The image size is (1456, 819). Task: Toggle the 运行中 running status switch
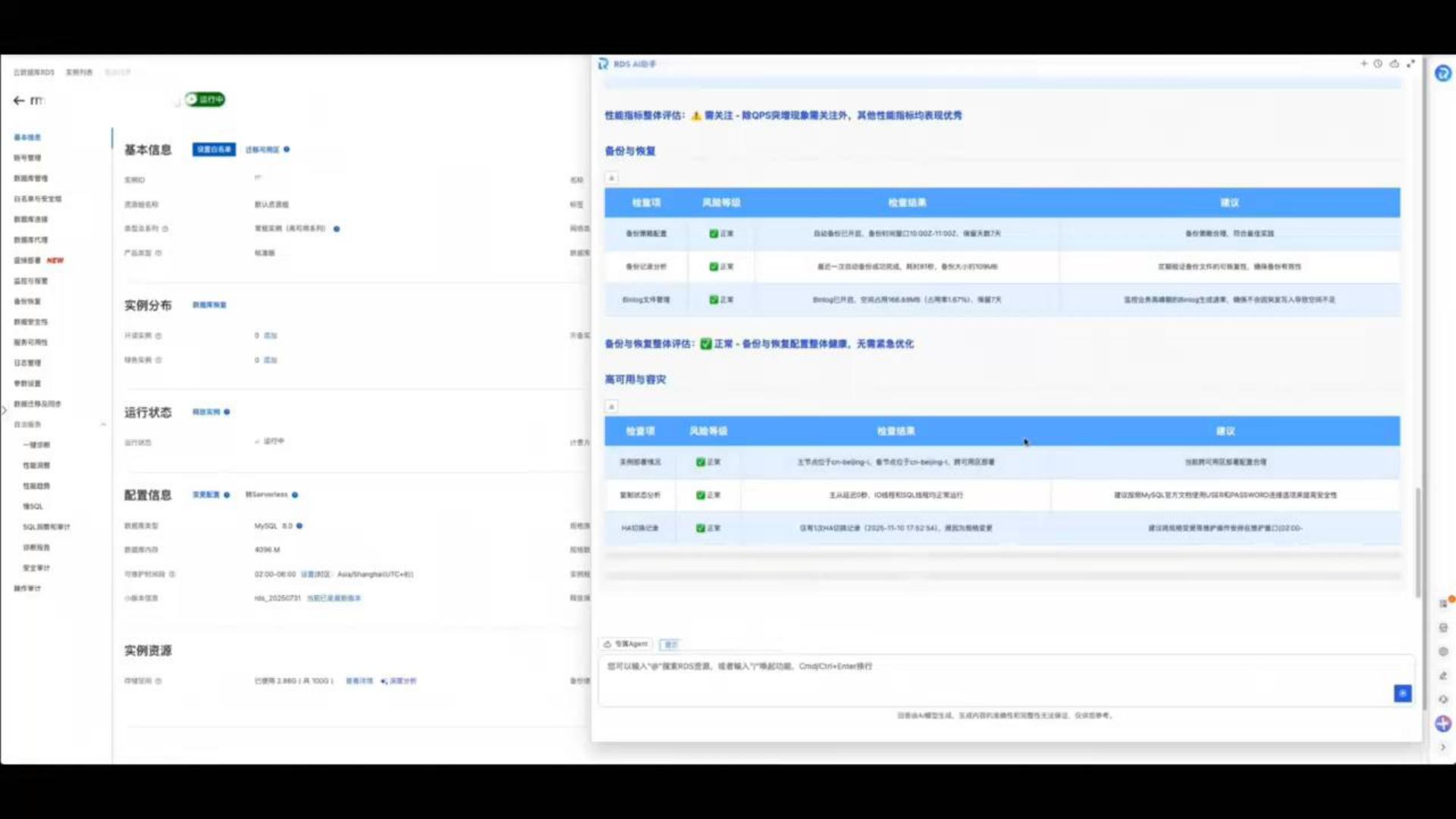pyautogui.click(x=205, y=99)
